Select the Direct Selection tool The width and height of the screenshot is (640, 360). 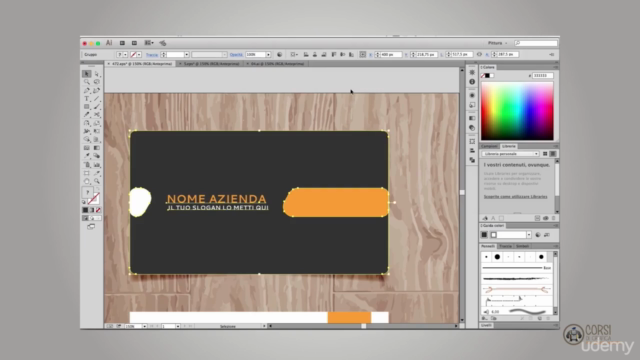[x=97, y=74]
